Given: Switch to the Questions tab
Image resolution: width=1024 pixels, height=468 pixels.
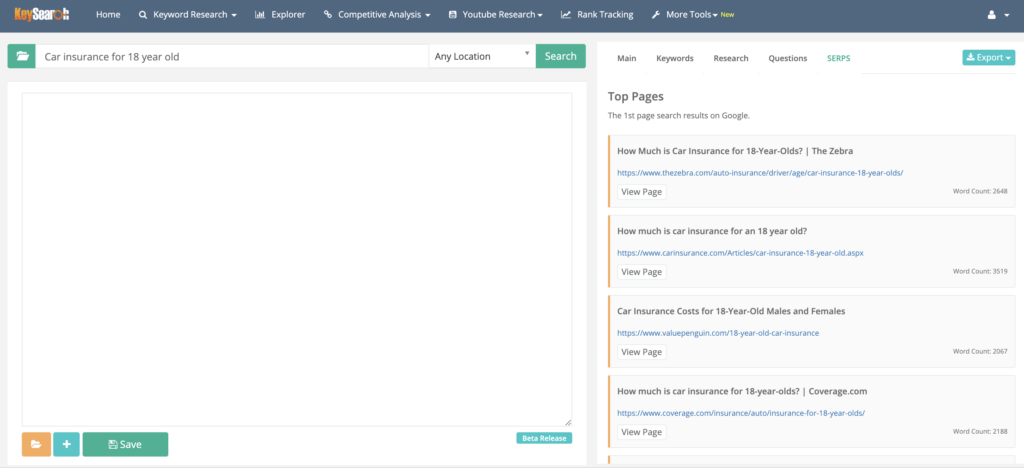Looking at the screenshot, I should [x=788, y=58].
